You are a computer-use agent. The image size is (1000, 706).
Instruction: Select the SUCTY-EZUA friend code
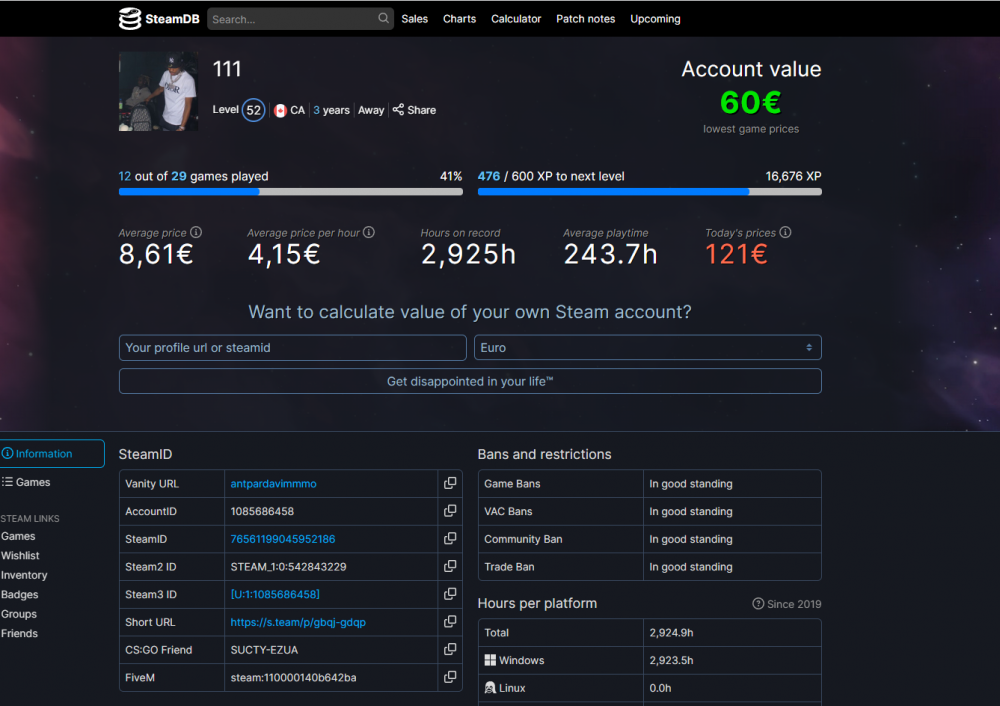[x=264, y=650]
